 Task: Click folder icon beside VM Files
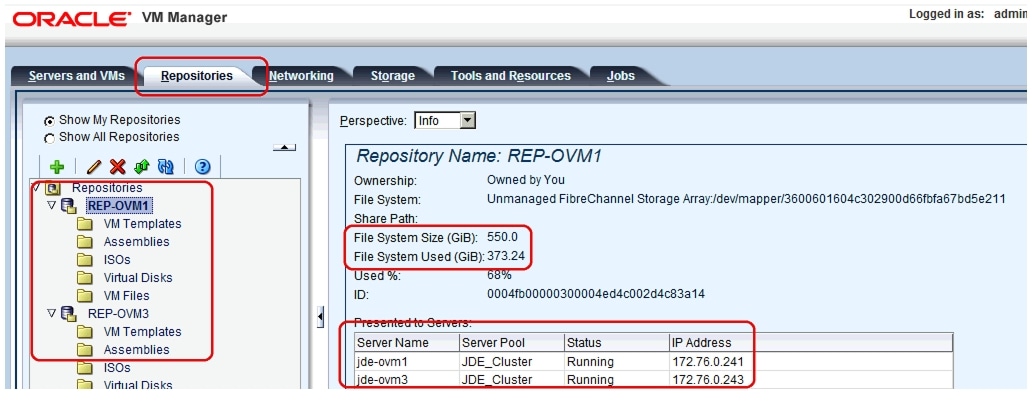(84, 296)
